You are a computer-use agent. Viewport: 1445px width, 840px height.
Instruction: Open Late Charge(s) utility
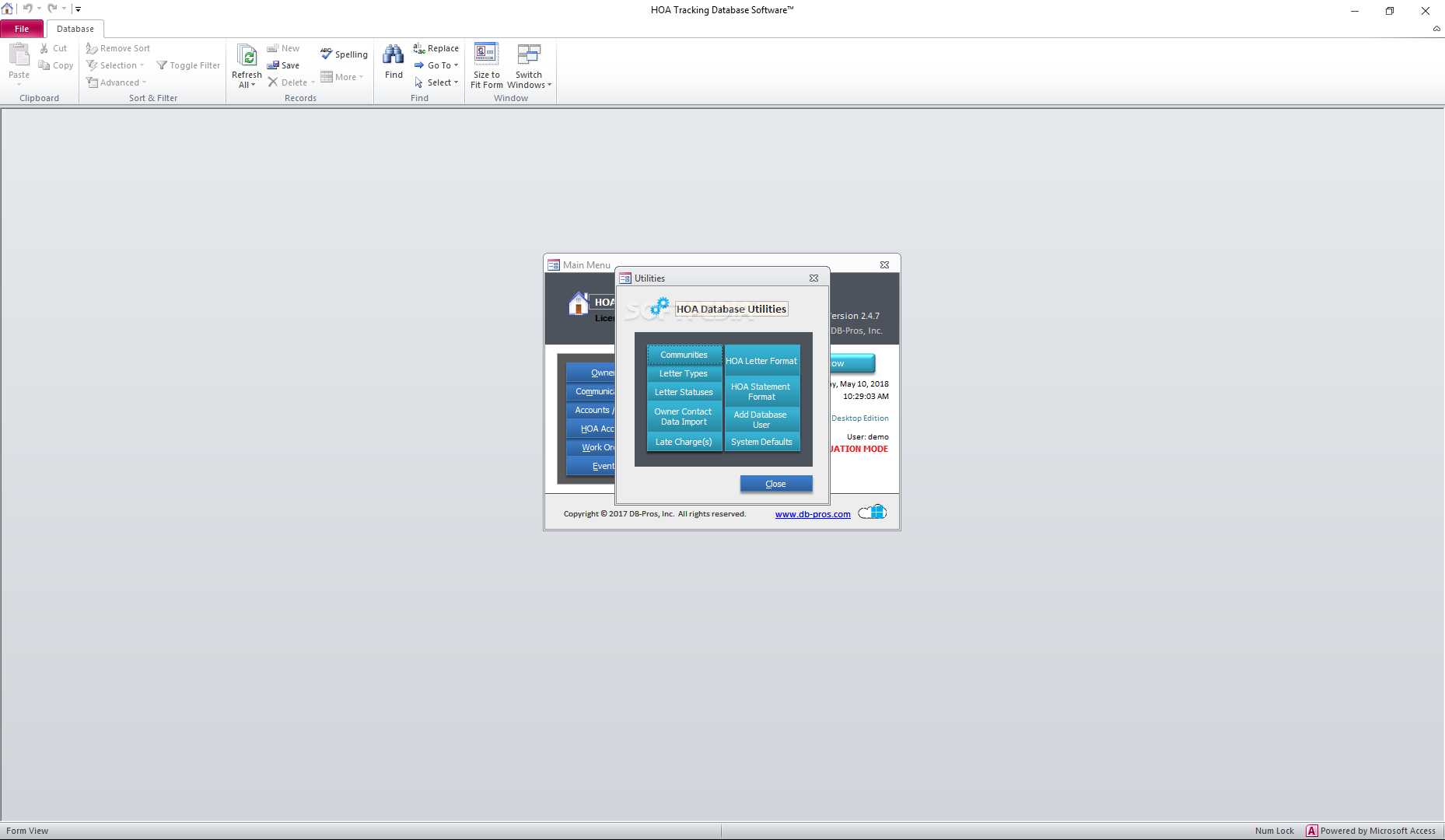point(684,442)
